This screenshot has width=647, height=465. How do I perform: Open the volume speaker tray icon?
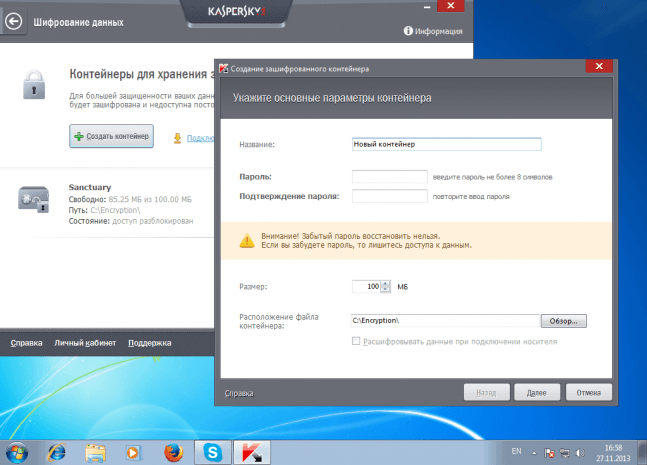(x=580, y=453)
